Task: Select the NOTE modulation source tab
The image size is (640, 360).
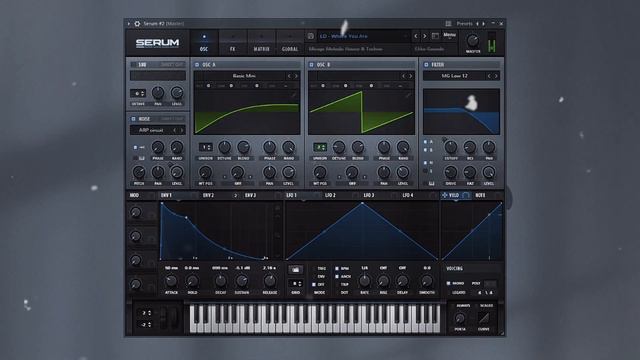Action: point(480,196)
